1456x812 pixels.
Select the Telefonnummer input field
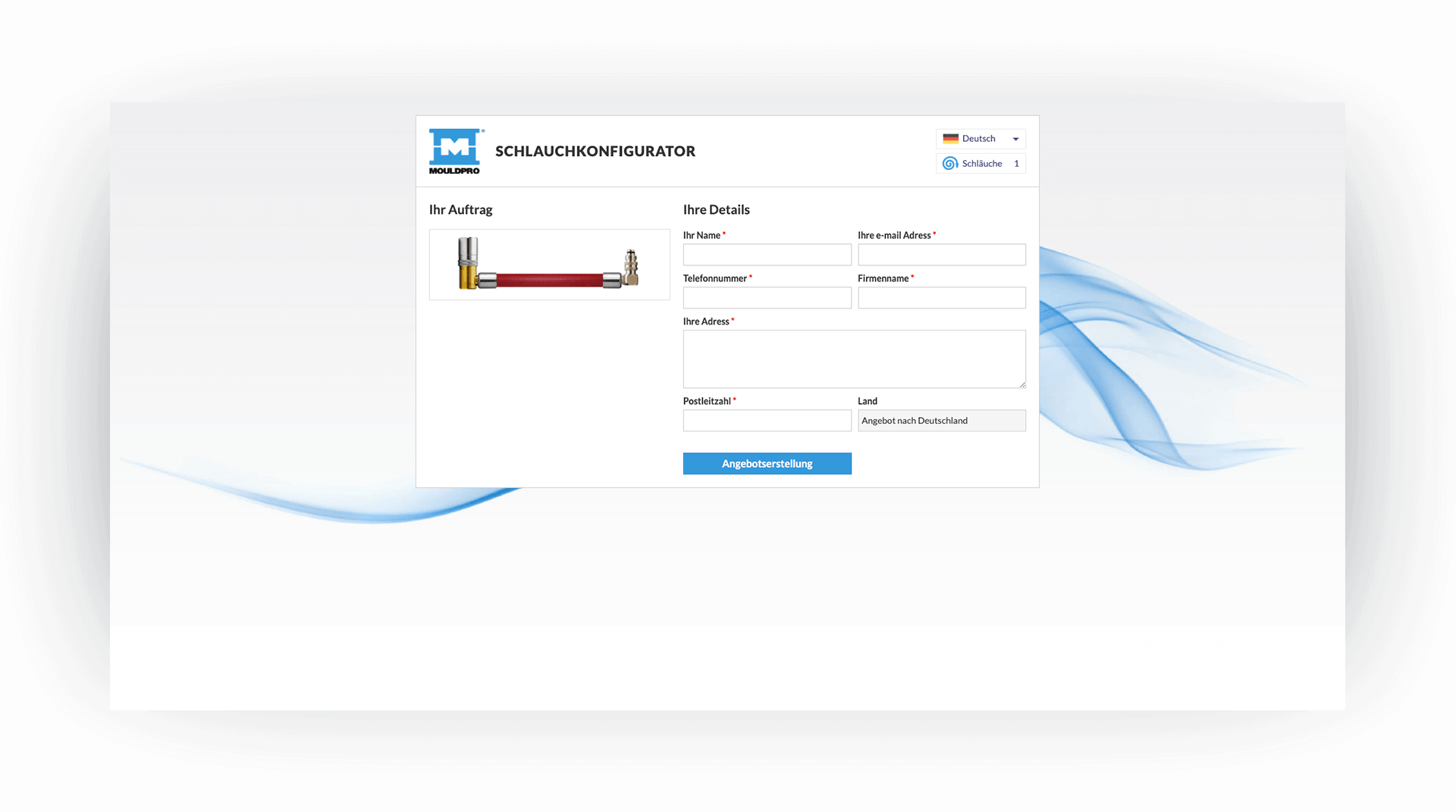coord(767,298)
